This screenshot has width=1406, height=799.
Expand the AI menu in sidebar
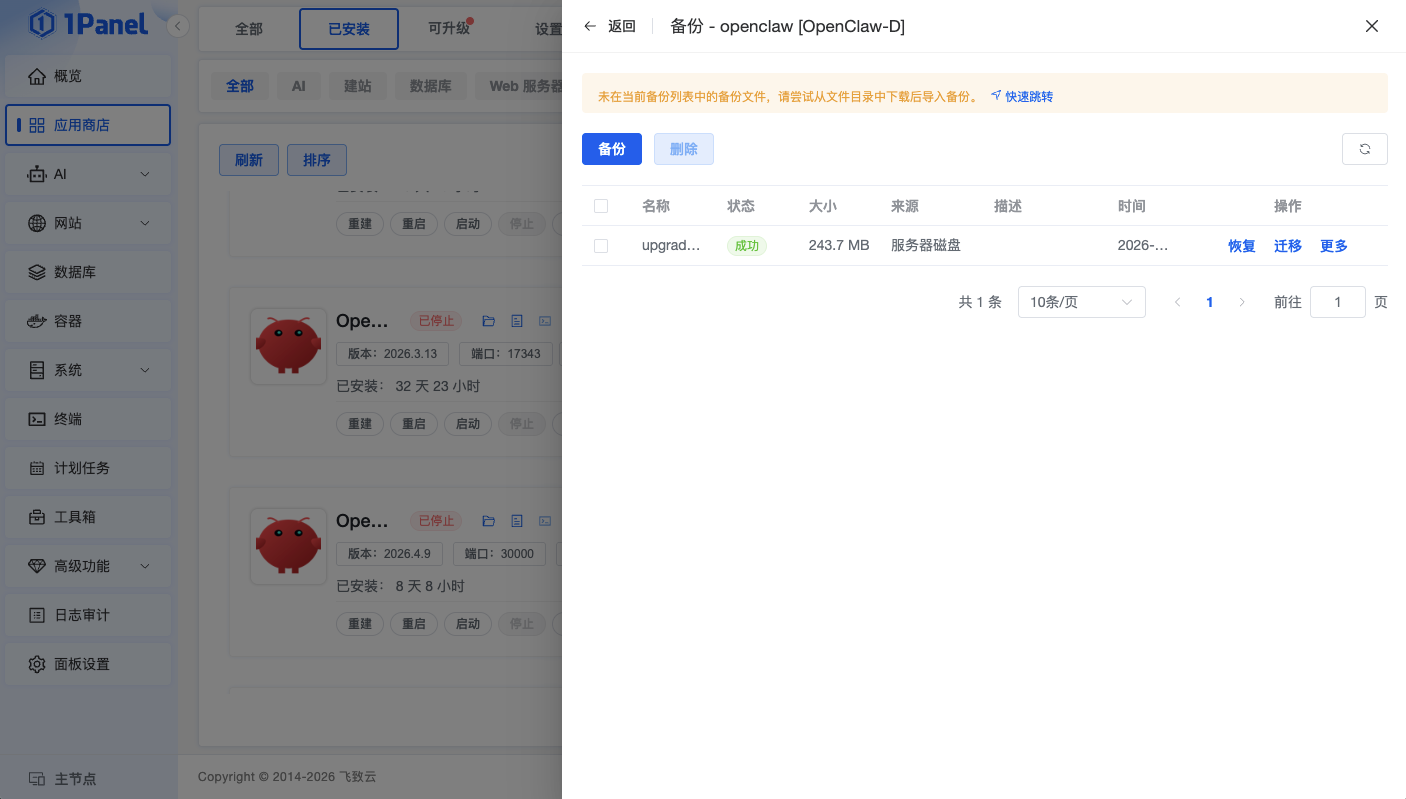[88, 174]
